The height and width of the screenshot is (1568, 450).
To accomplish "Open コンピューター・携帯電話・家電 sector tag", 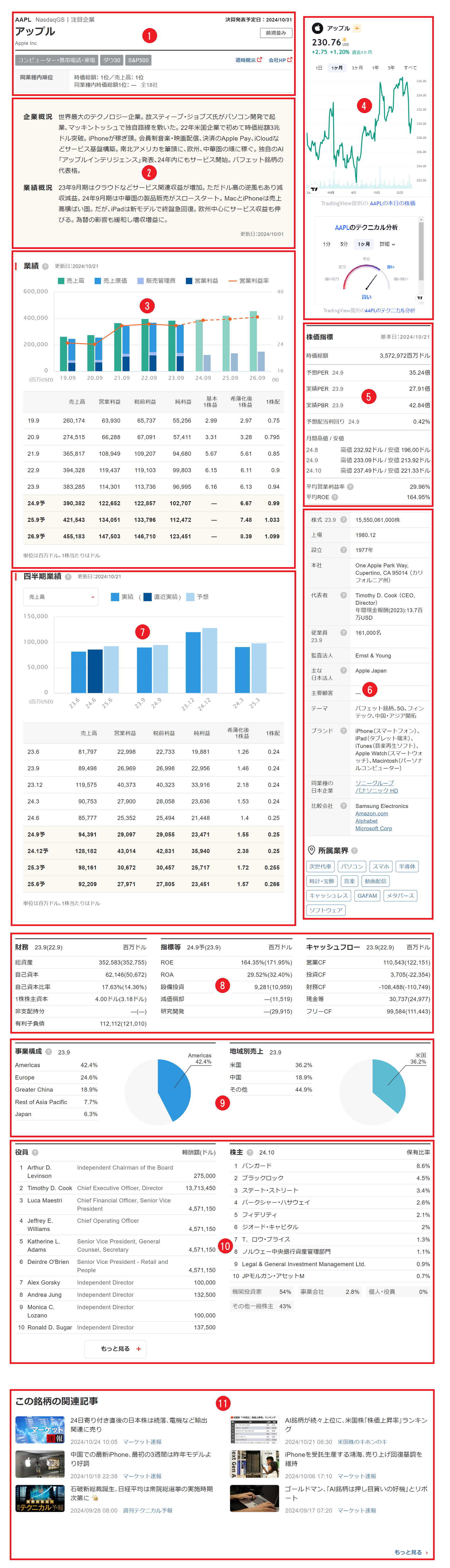I will pyautogui.click(x=56, y=60).
